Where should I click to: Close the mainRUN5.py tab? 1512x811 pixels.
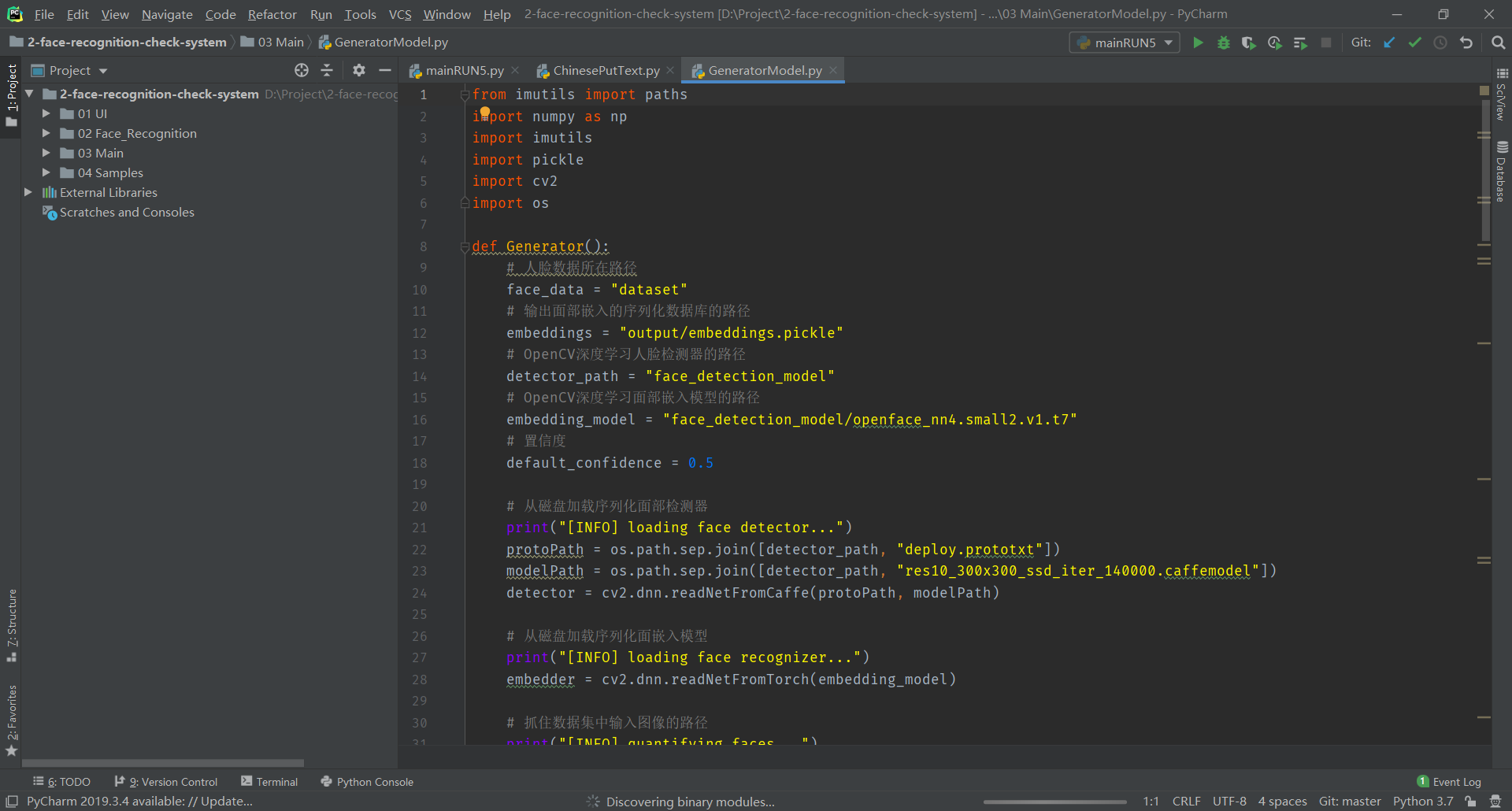pyautogui.click(x=515, y=70)
